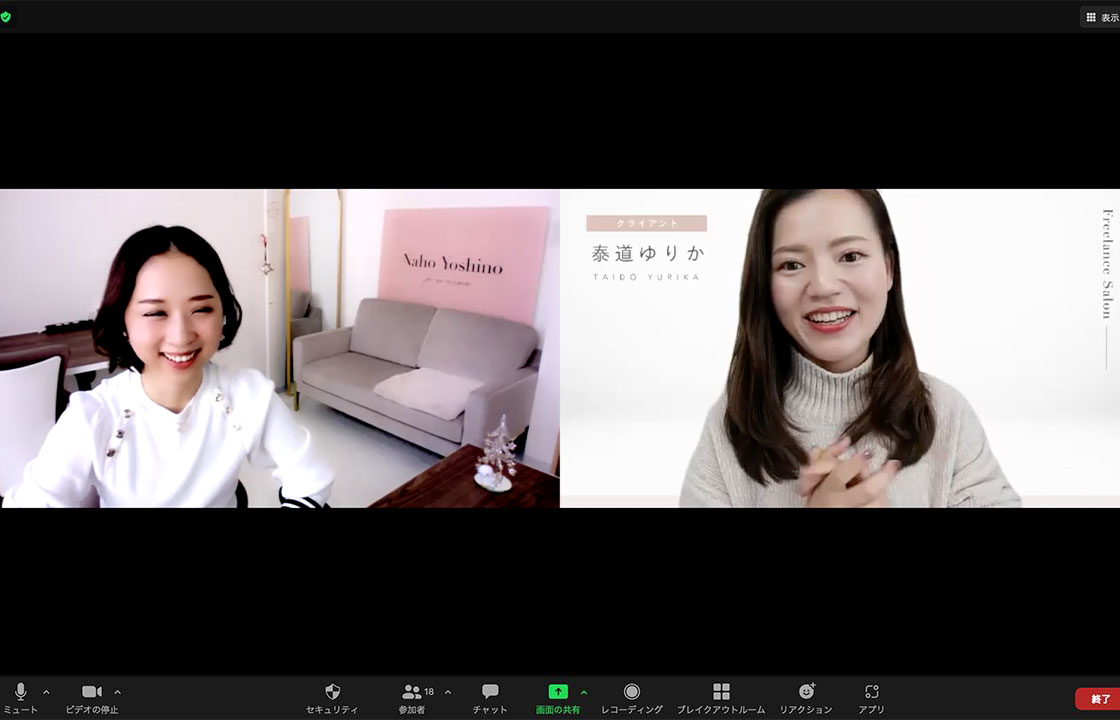Open Breakout Rooms
This screenshot has height=720, width=1120.
(x=721, y=692)
